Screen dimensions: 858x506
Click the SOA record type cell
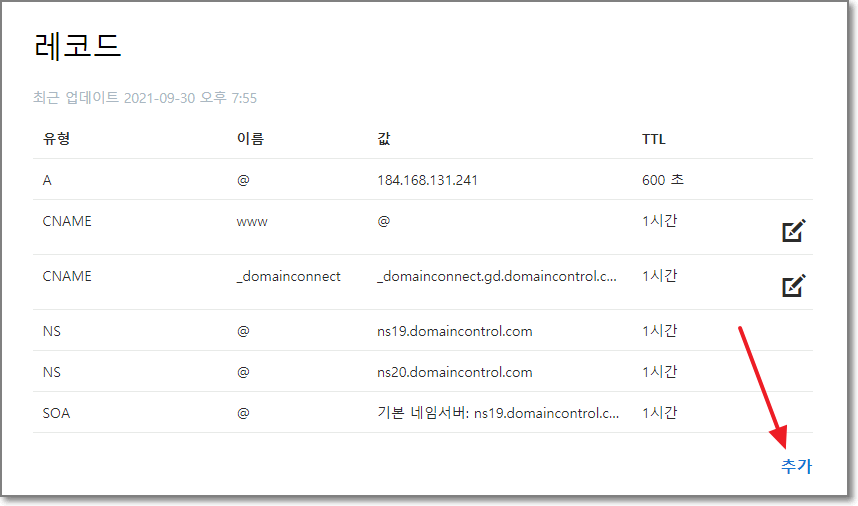coord(56,413)
